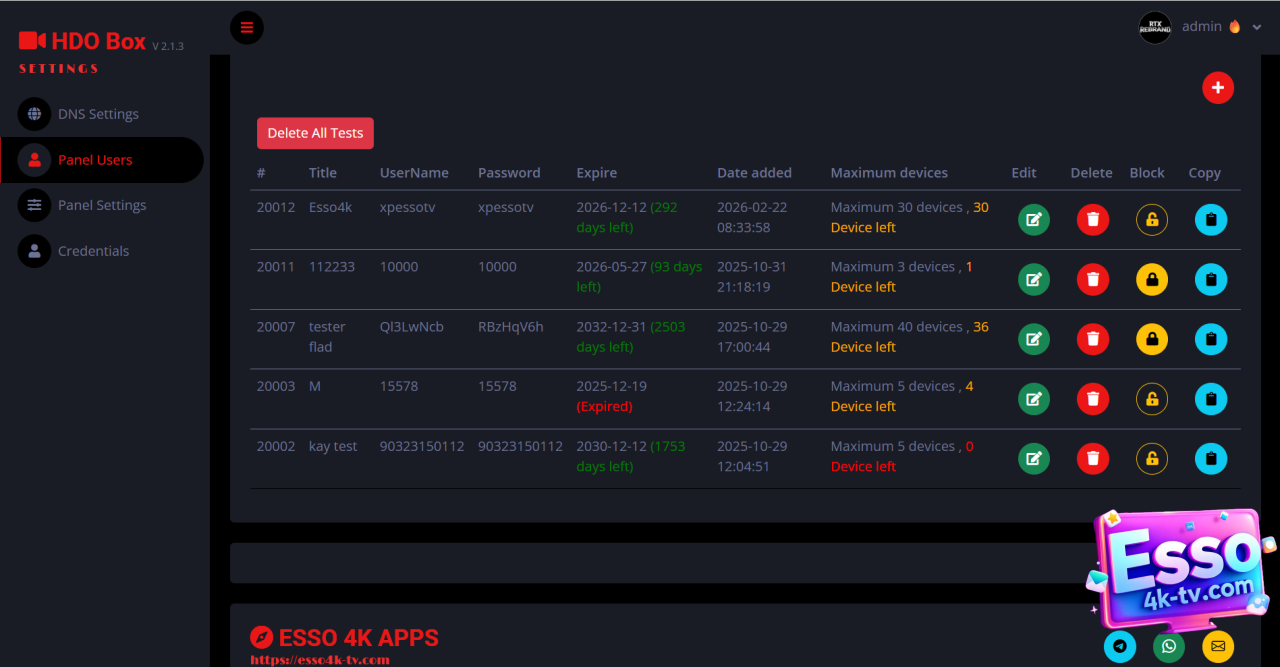Expand the admin account dropdown arrow

tap(1257, 27)
